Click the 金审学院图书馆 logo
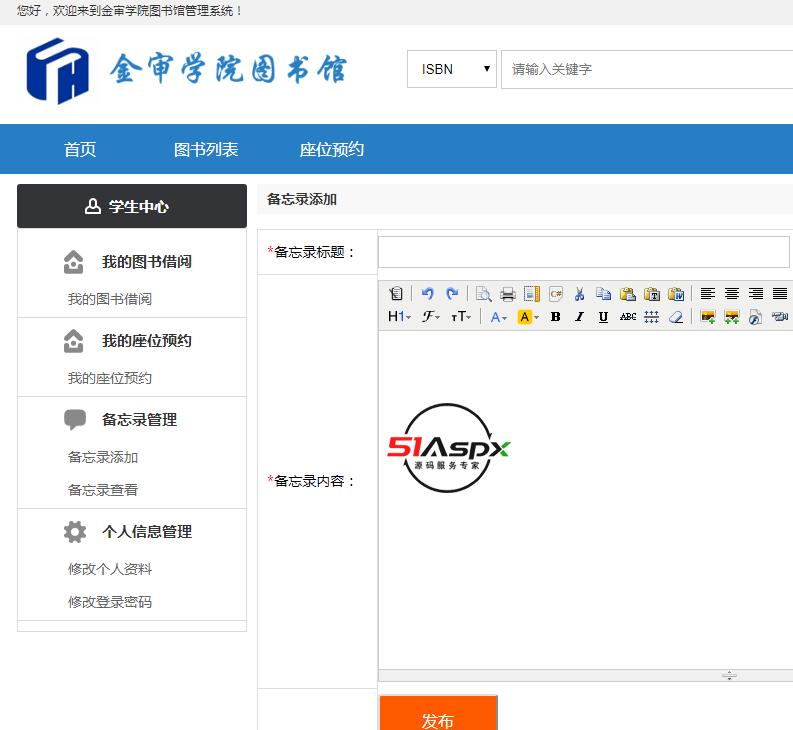Viewport: 793px width, 730px height. (186, 70)
